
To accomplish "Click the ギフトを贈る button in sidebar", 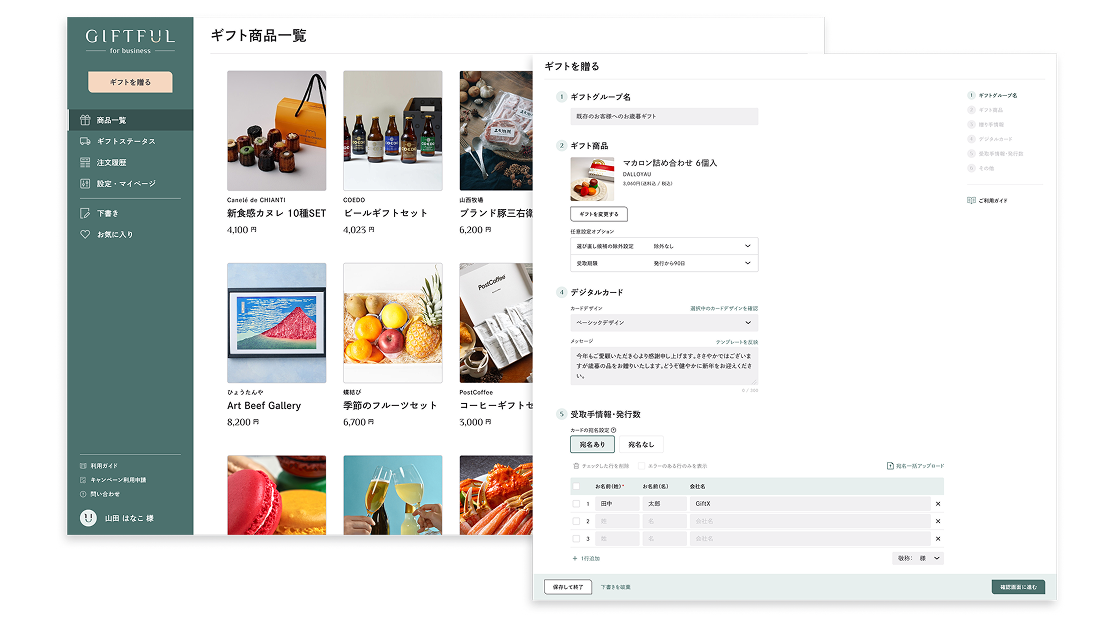I will [x=130, y=82].
